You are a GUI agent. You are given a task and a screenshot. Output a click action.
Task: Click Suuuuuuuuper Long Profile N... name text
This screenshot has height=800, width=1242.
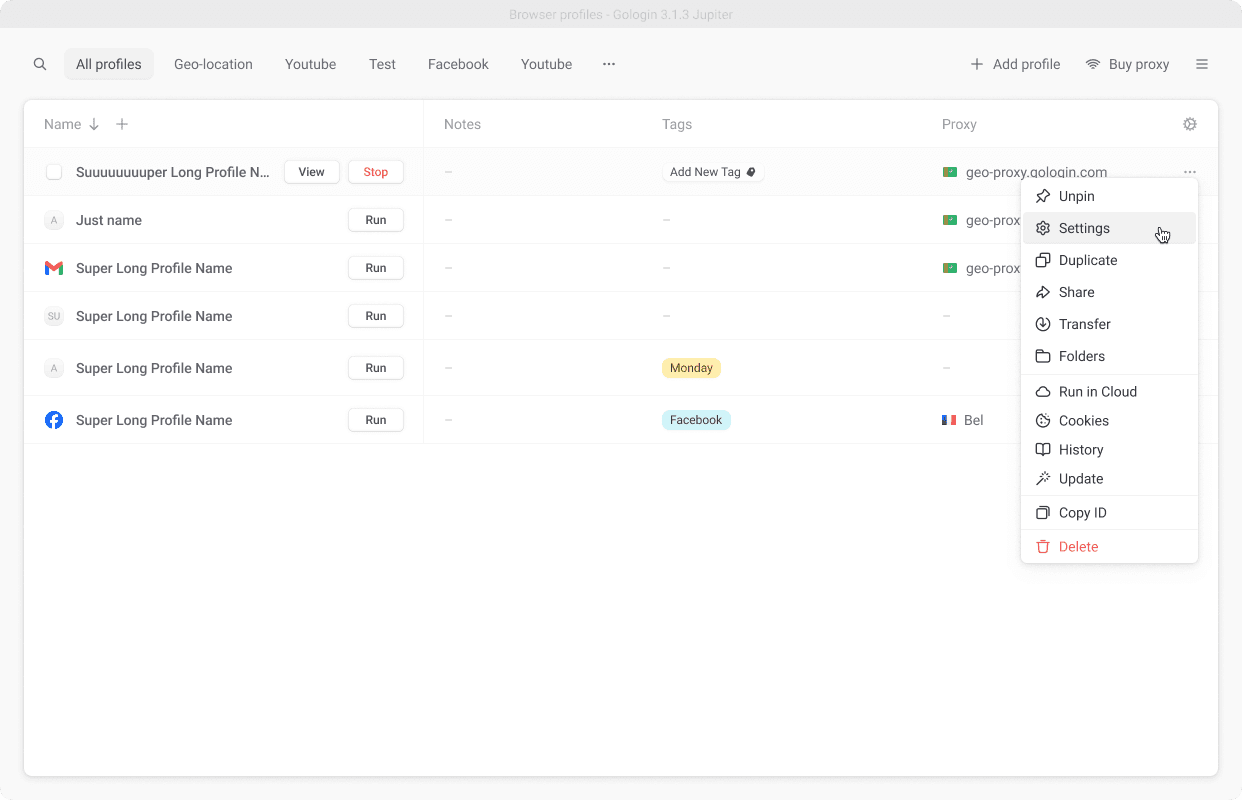(173, 172)
